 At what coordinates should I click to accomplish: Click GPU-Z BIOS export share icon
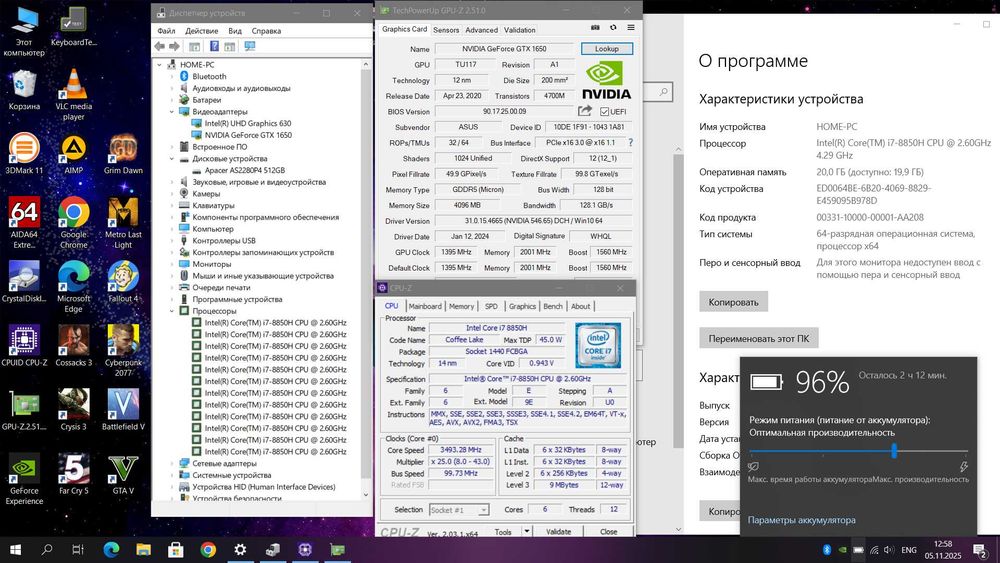click(x=585, y=111)
